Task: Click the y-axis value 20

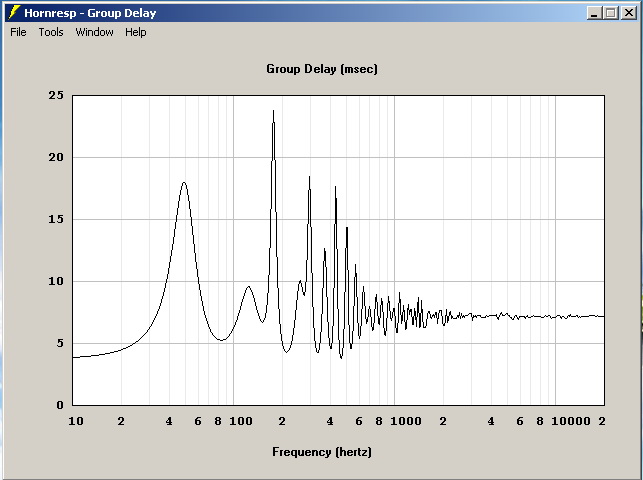Action: [56, 157]
